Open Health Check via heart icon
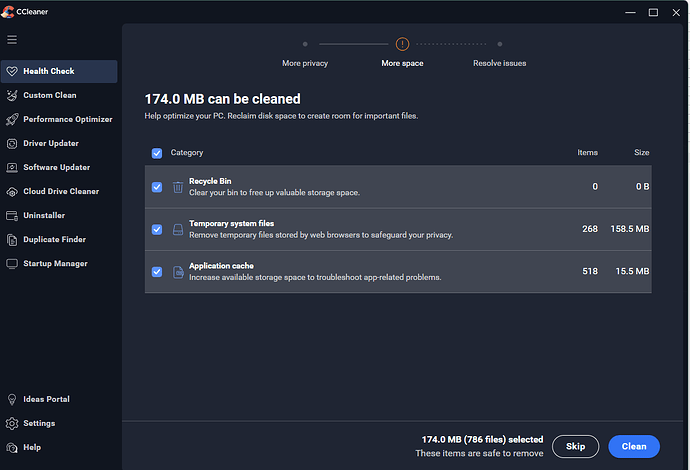The image size is (690, 470). [x=12, y=71]
